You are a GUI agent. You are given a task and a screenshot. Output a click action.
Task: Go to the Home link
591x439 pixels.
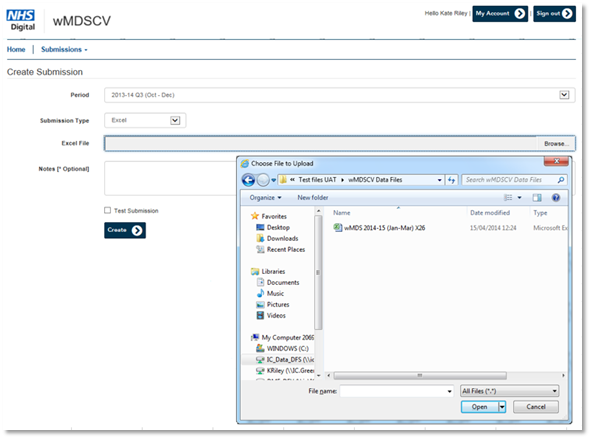tap(16, 49)
